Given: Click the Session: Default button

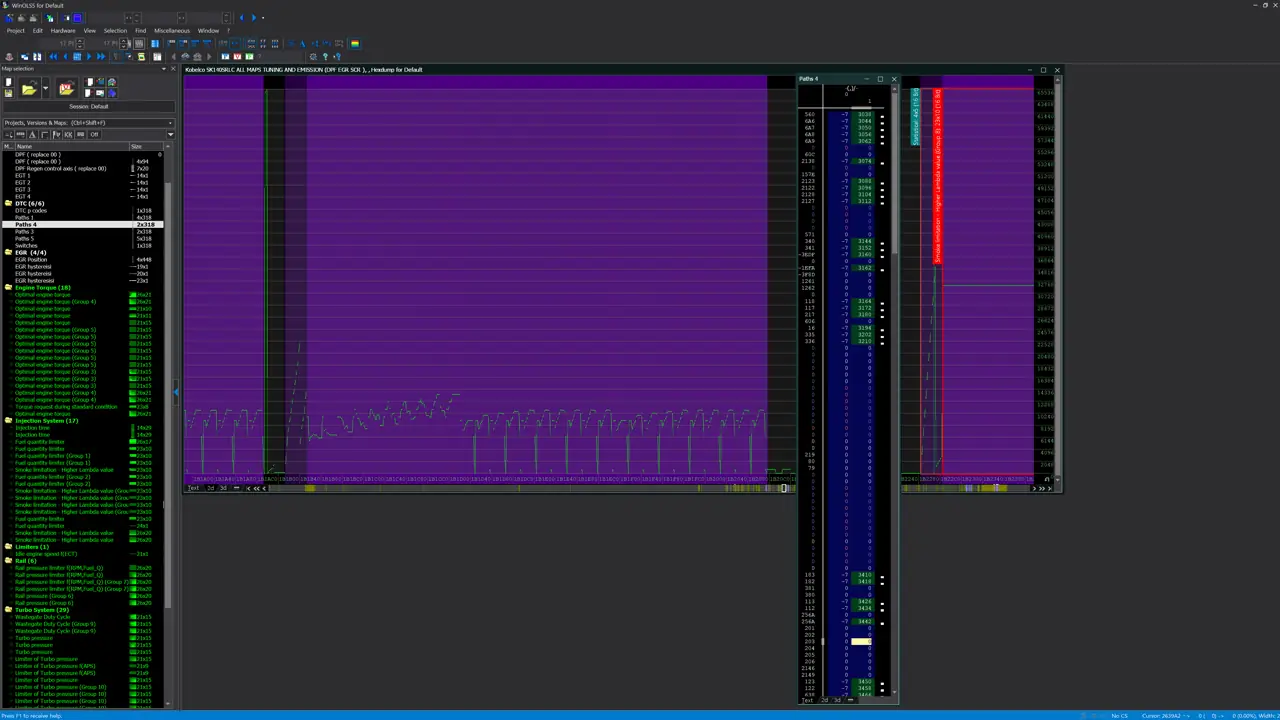Looking at the screenshot, I should pos(88,107).
